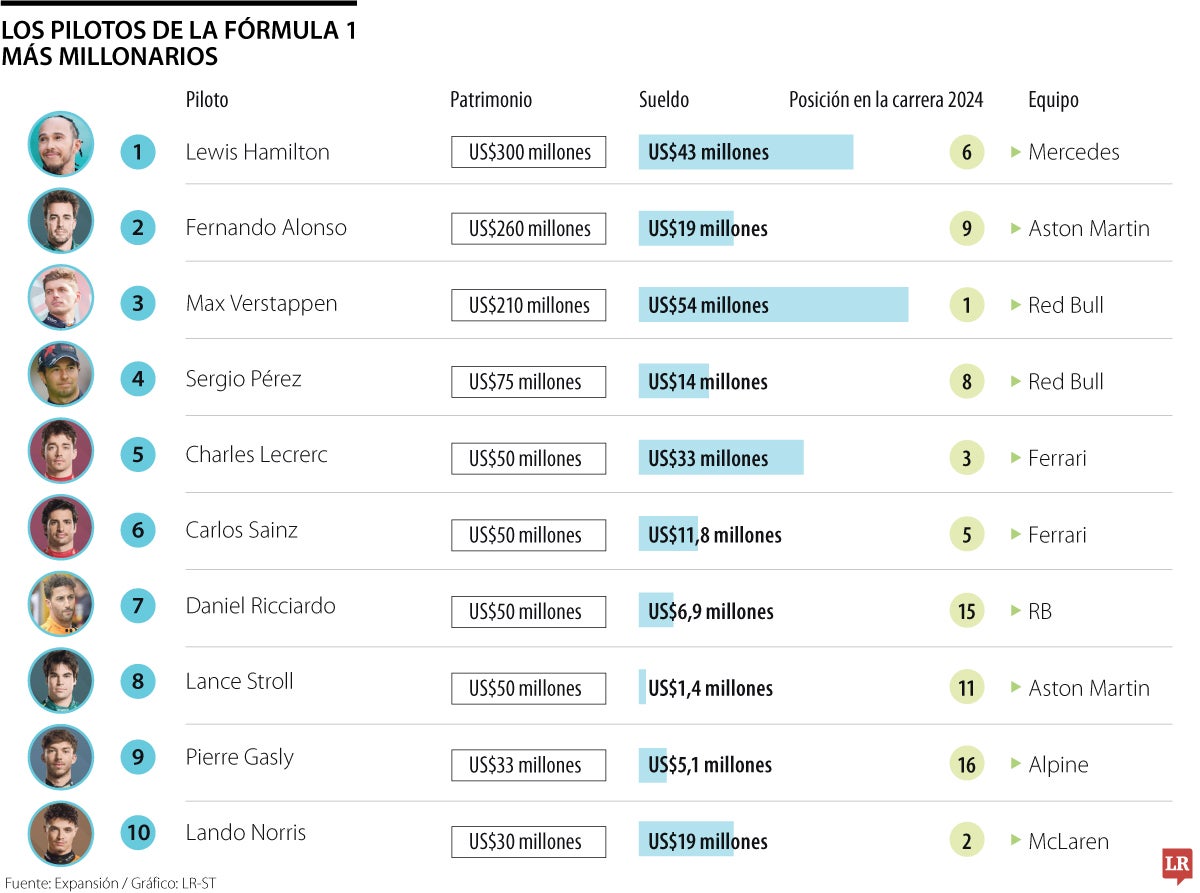The width and height of the screenshot is (1200, 893).
Task: Click the green arrow beside McLaren
Action: tap(1016, 841)
